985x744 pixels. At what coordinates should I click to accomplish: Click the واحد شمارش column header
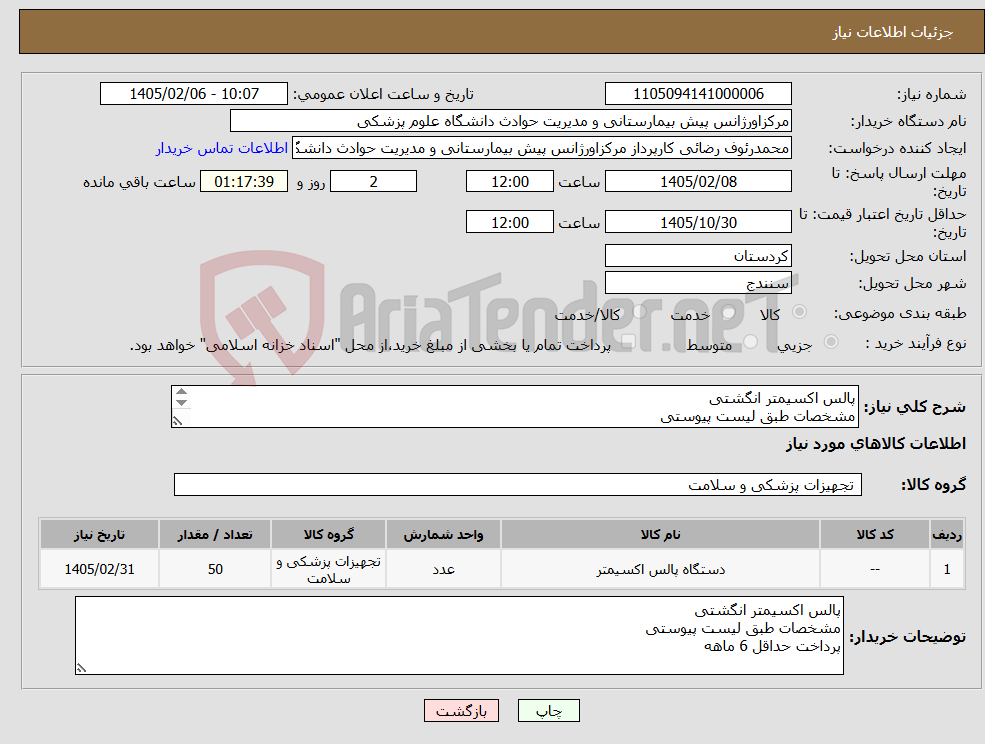pyautogui.click(x=443, y=534)
